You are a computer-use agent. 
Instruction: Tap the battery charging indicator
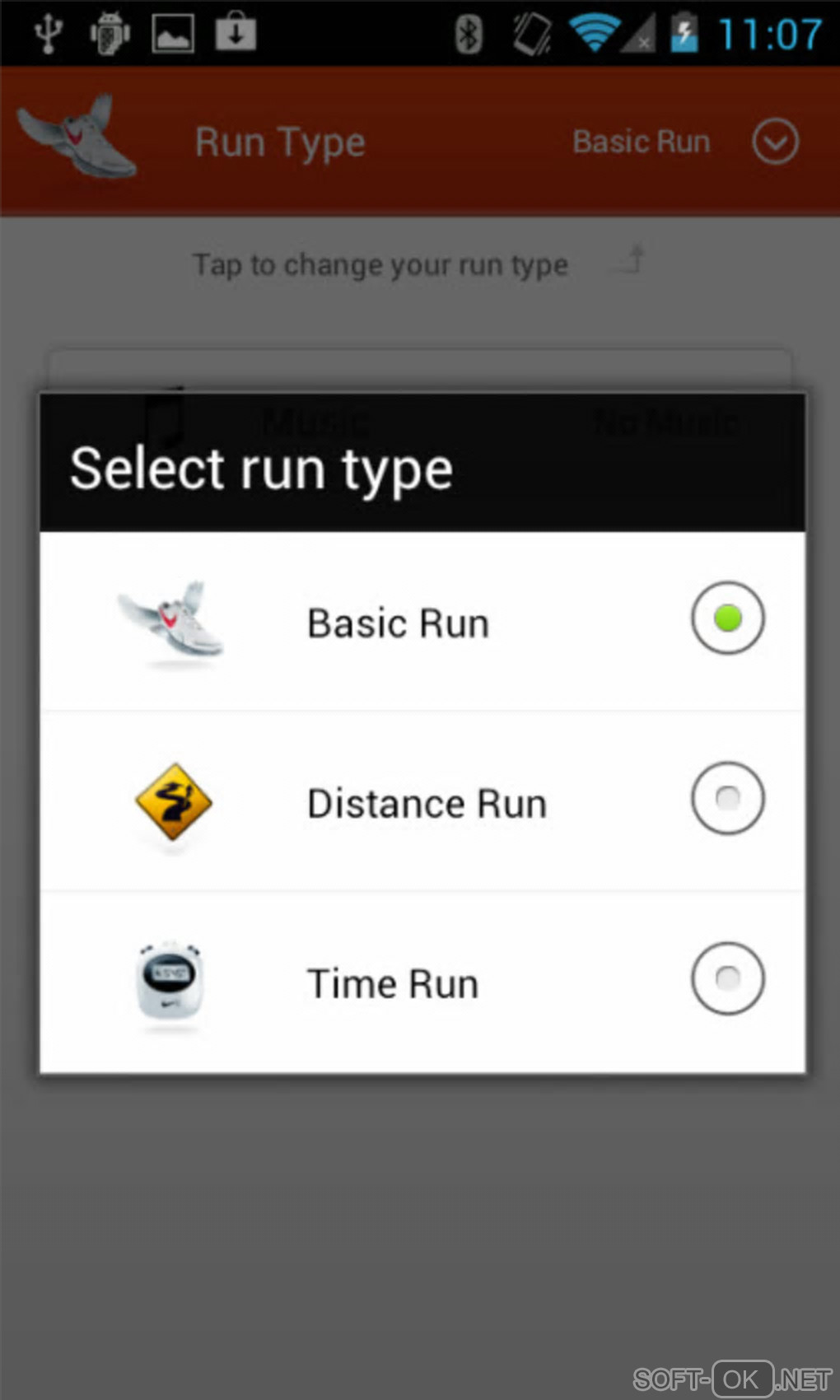(x=684, y=33)
